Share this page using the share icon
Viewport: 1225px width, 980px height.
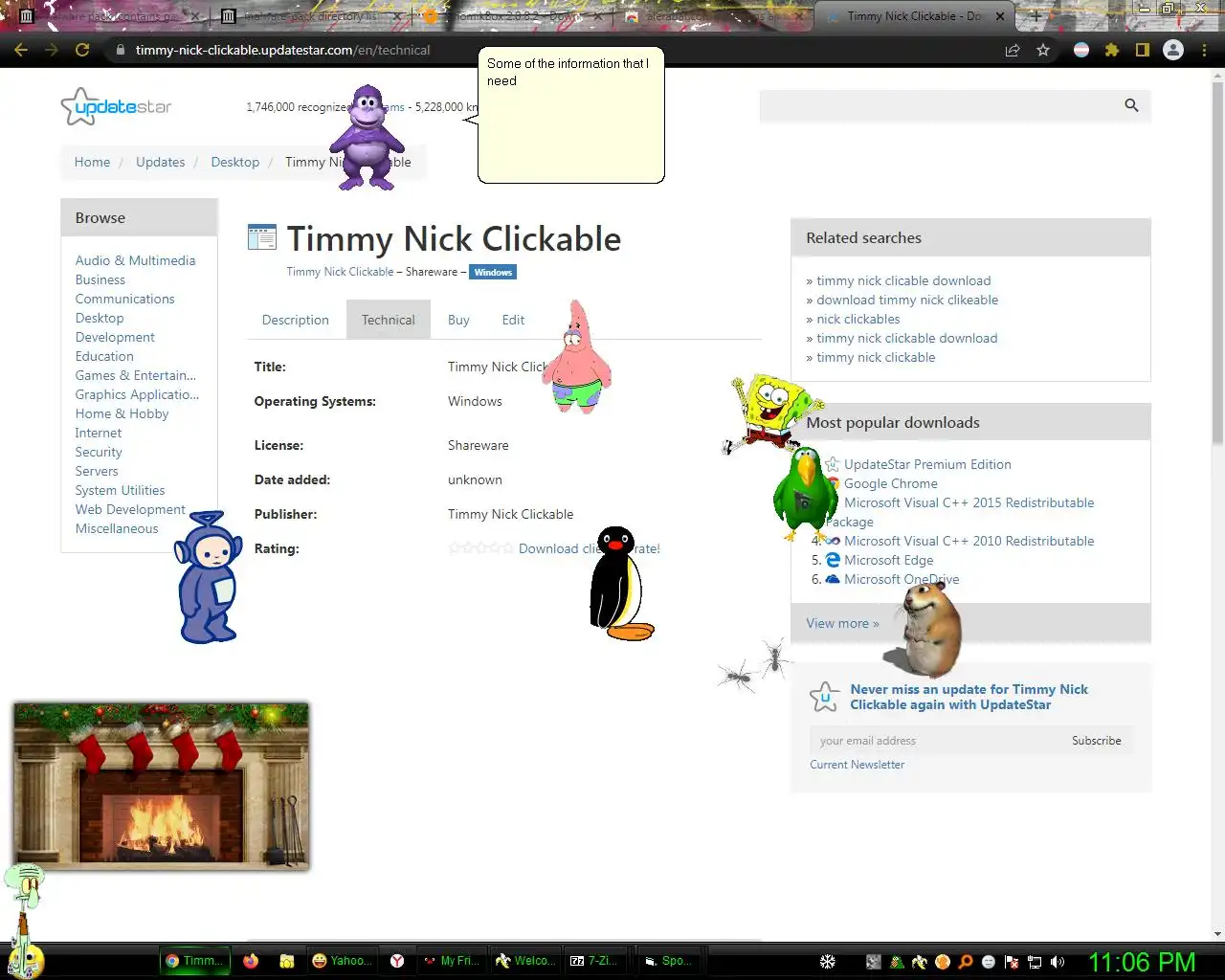(1013, 50)
